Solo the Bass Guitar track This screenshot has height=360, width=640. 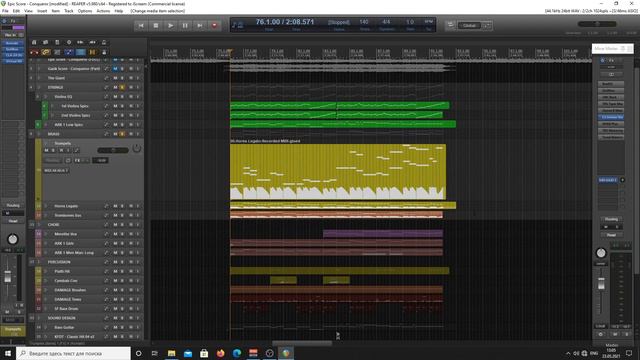click(x=122, y=327)
